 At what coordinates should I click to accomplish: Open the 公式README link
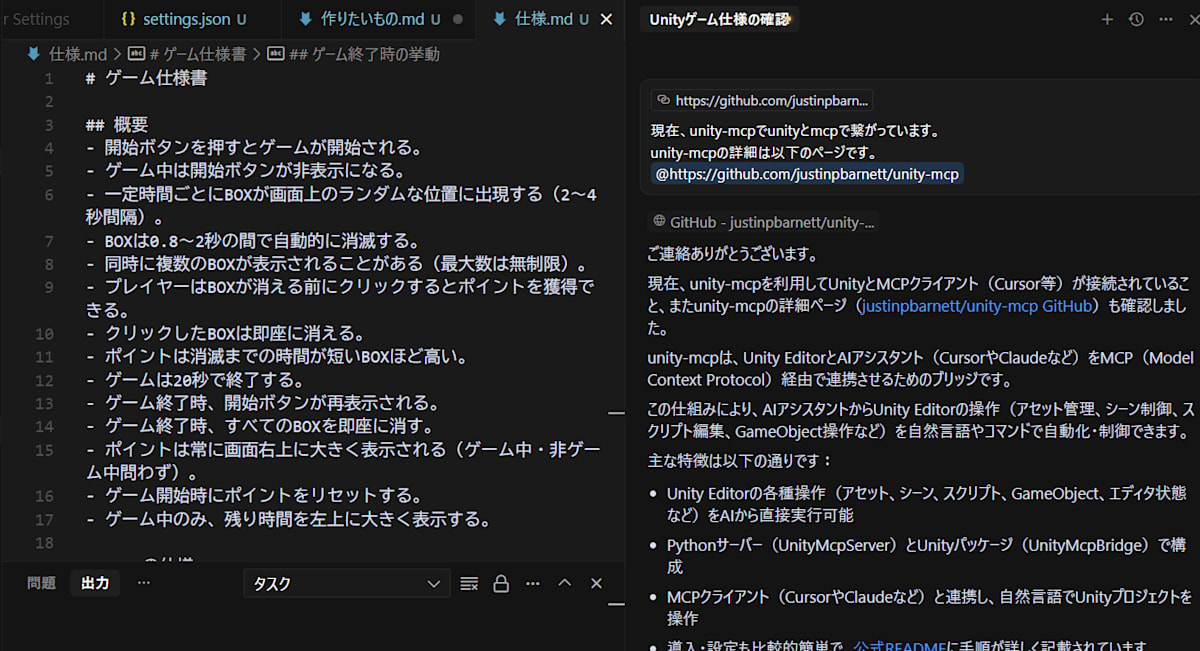point(898,646)
